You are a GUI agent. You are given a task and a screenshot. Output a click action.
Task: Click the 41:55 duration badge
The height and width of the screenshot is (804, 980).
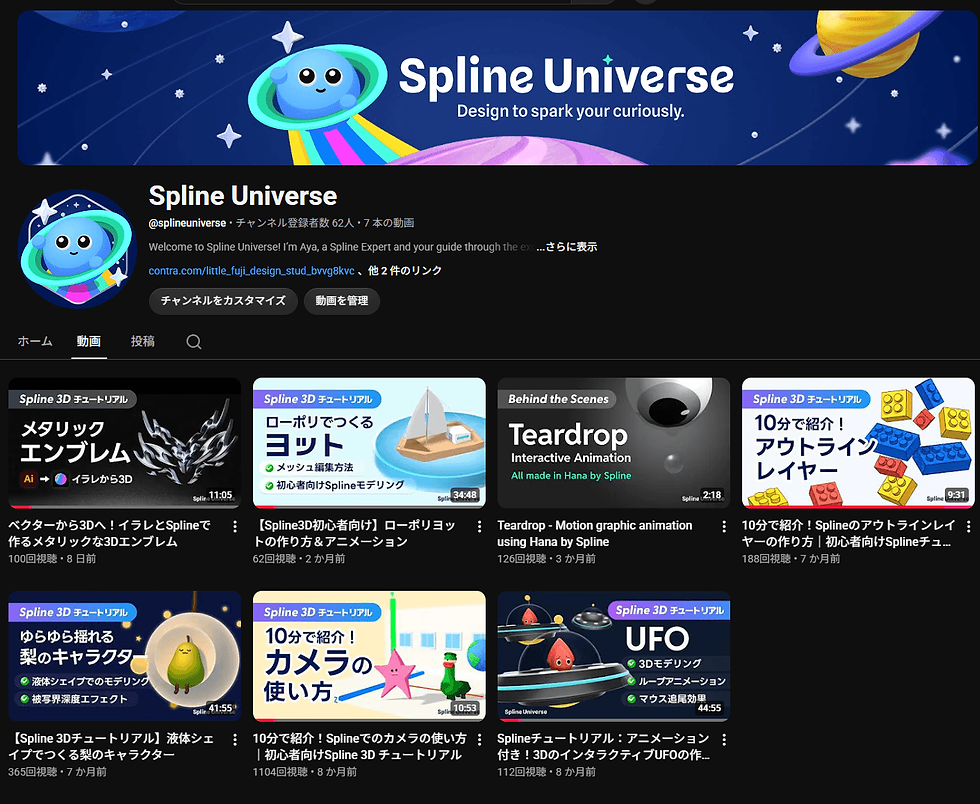point(220,708)
